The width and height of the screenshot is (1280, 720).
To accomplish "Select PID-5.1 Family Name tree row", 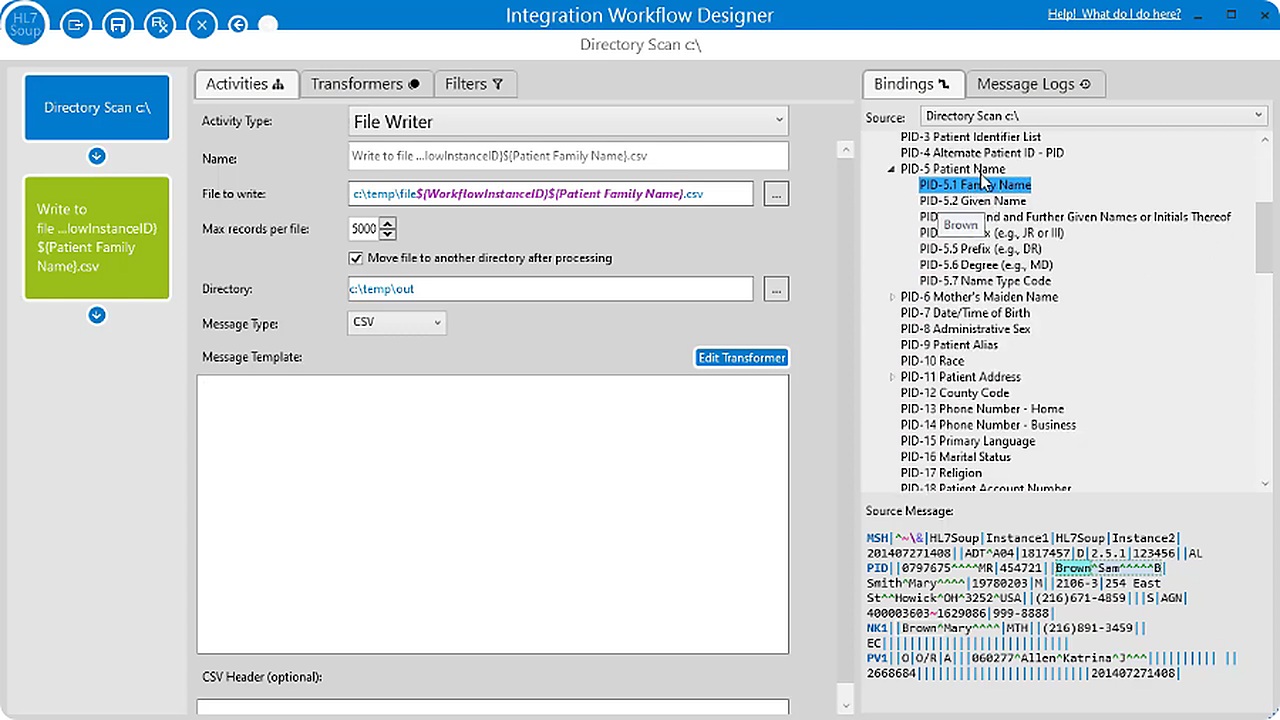I will [x=975, y=185].
